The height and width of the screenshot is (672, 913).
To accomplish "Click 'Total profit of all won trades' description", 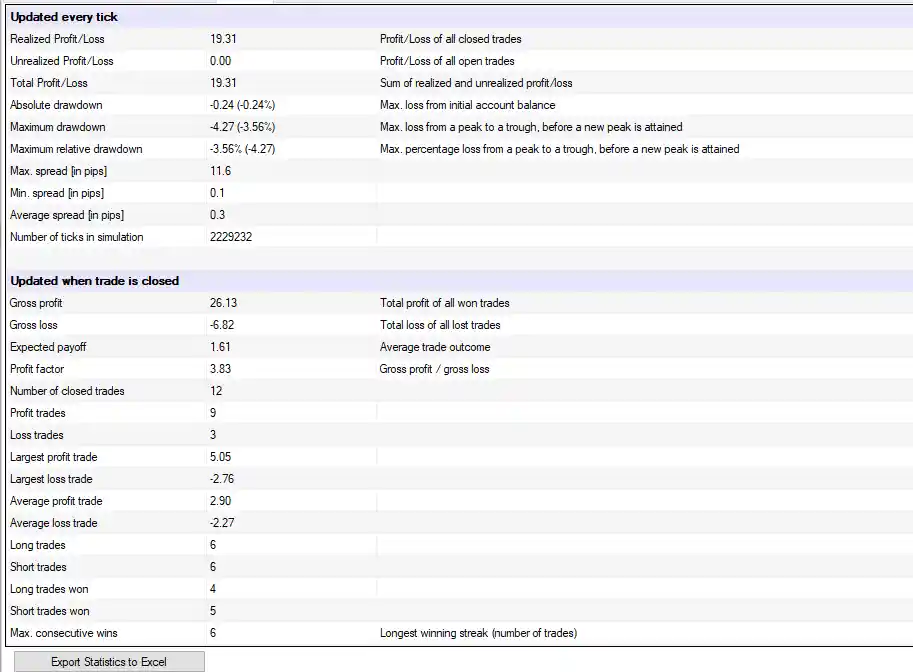I will 444,303.
